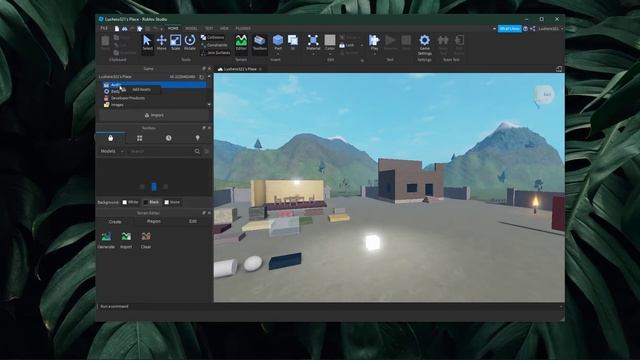Click Import button in Game panel

click(x=154, y=116)
